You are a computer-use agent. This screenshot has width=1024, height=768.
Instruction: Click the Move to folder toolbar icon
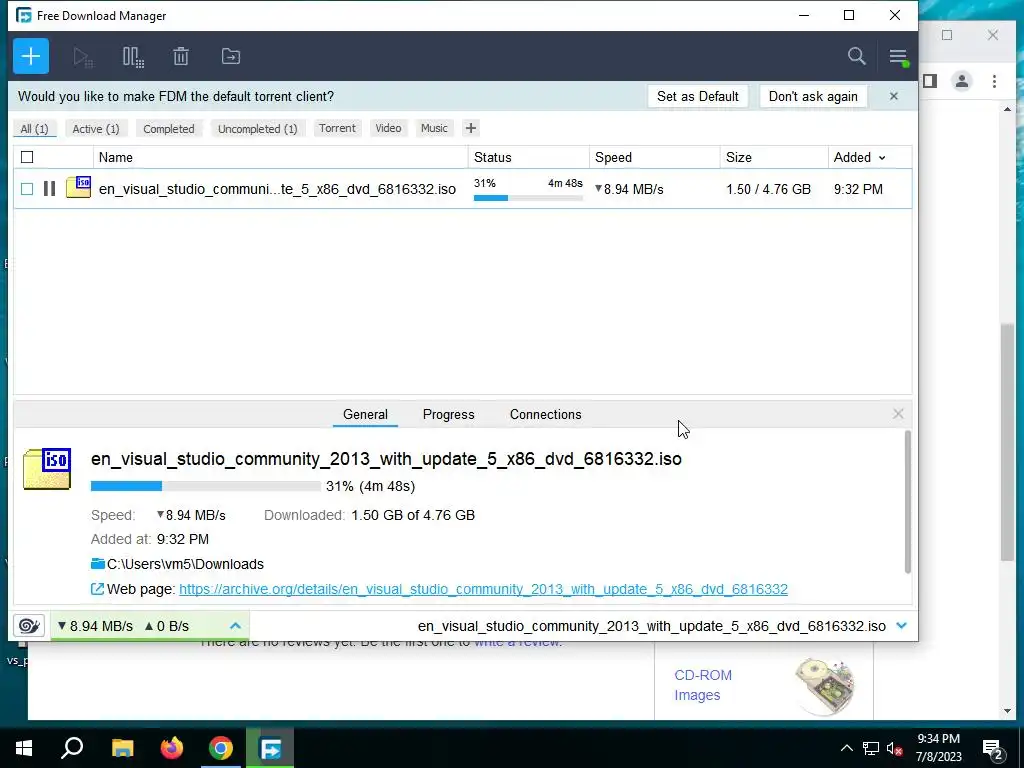point(231,56)
